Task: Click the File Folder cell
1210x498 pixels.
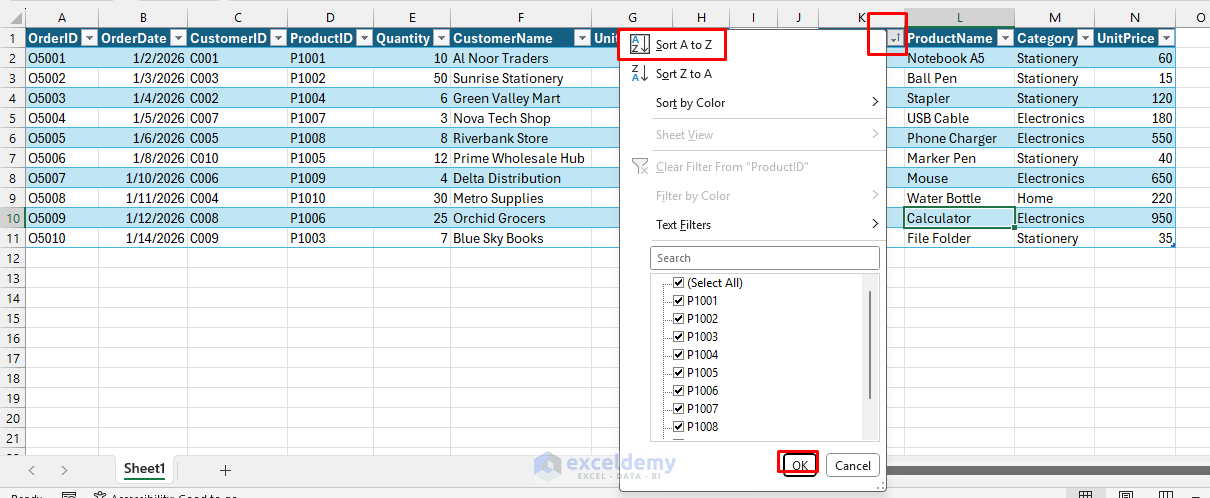Action: coord(959,238)
